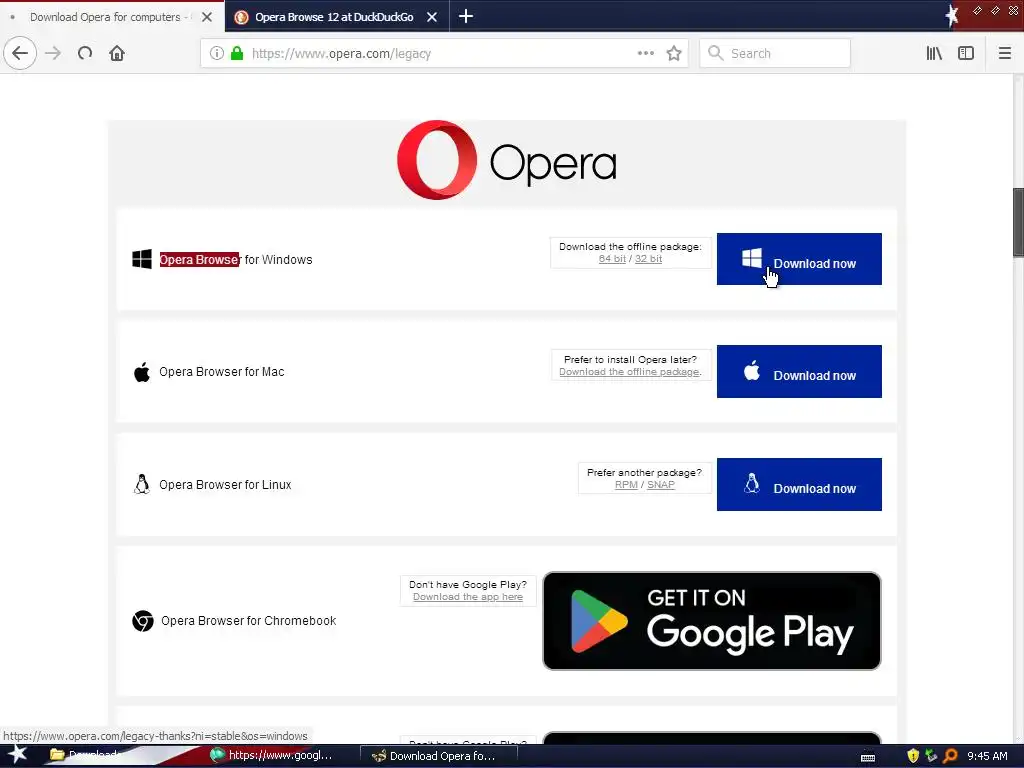1024x768 pixels.
Task: Open the yellow shield security tray icon
Action: tap(913, 756)
